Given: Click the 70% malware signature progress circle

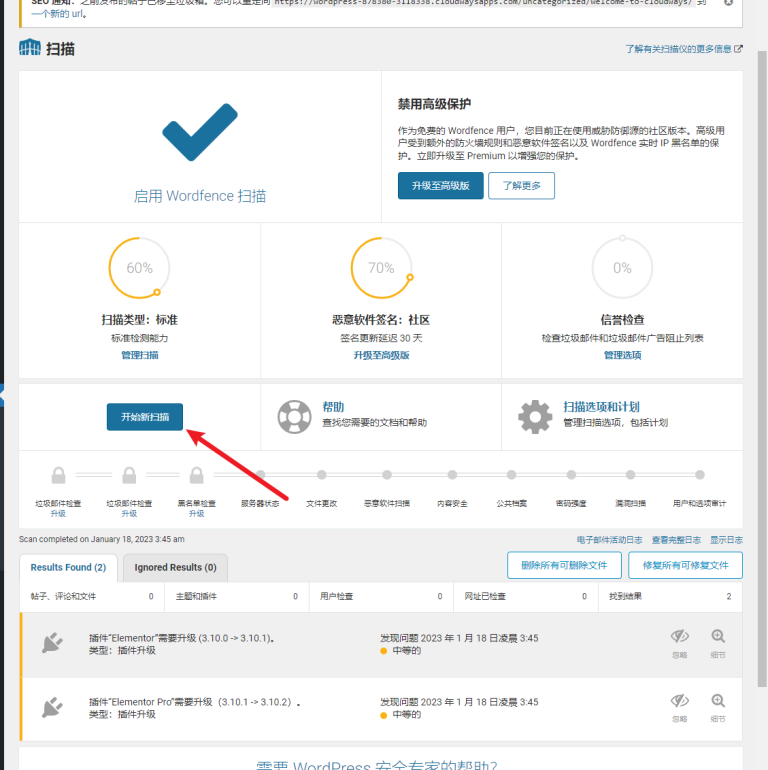Looking at the screenshot, I should pos(382,268).
